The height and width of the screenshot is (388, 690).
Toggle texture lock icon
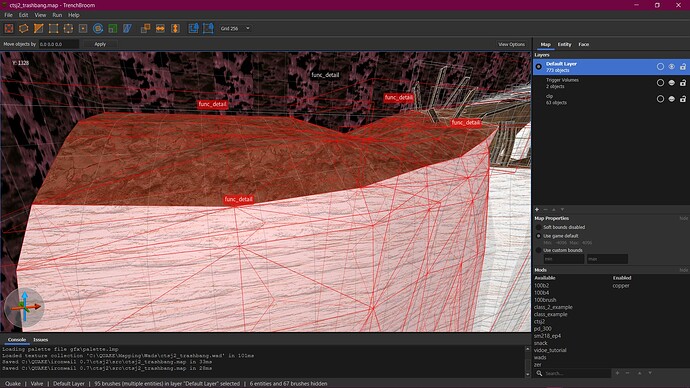coord(193,29)
